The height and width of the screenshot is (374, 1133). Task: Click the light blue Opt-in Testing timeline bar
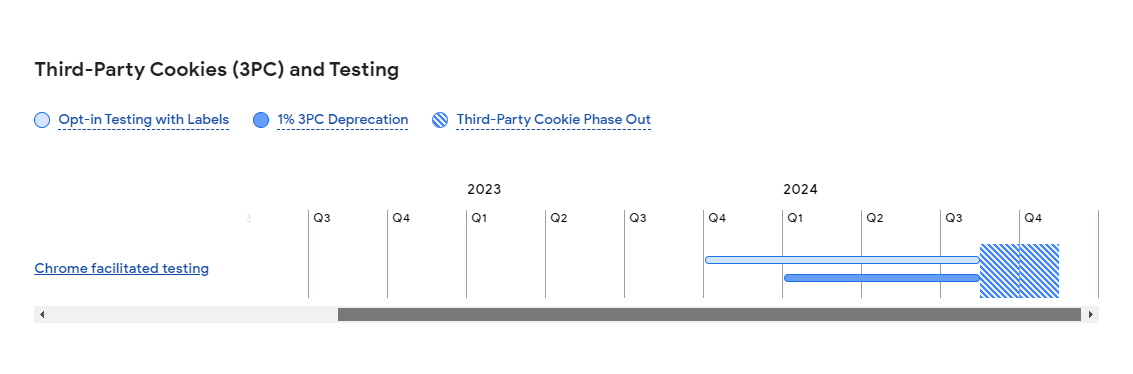[x=843, y=260]
